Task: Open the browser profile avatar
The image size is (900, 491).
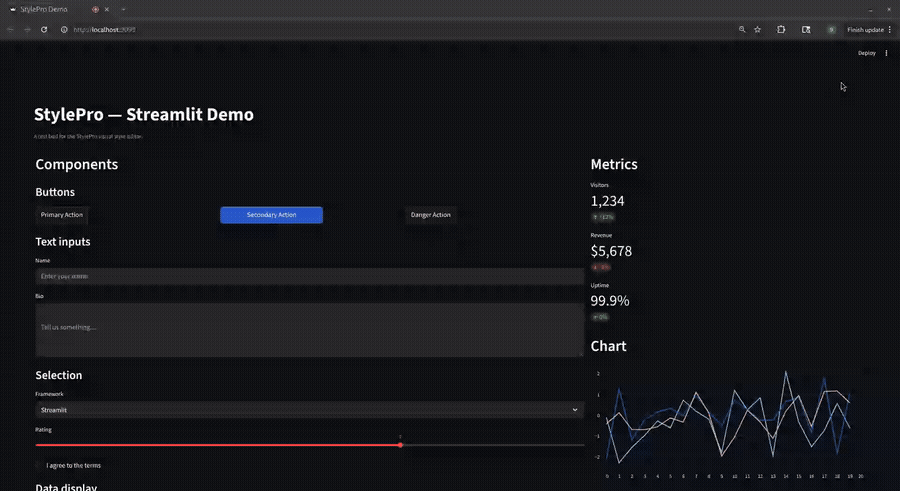Action: click(x=831, y=29)
